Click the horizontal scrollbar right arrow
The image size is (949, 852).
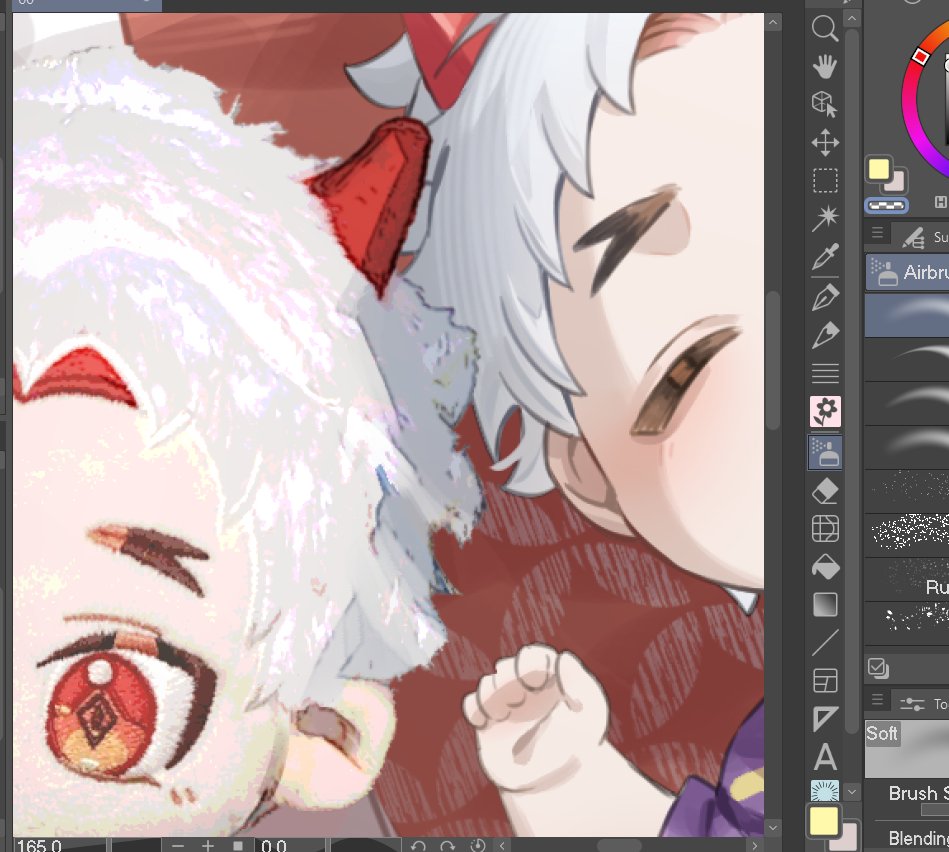click(x=754, y=845)
